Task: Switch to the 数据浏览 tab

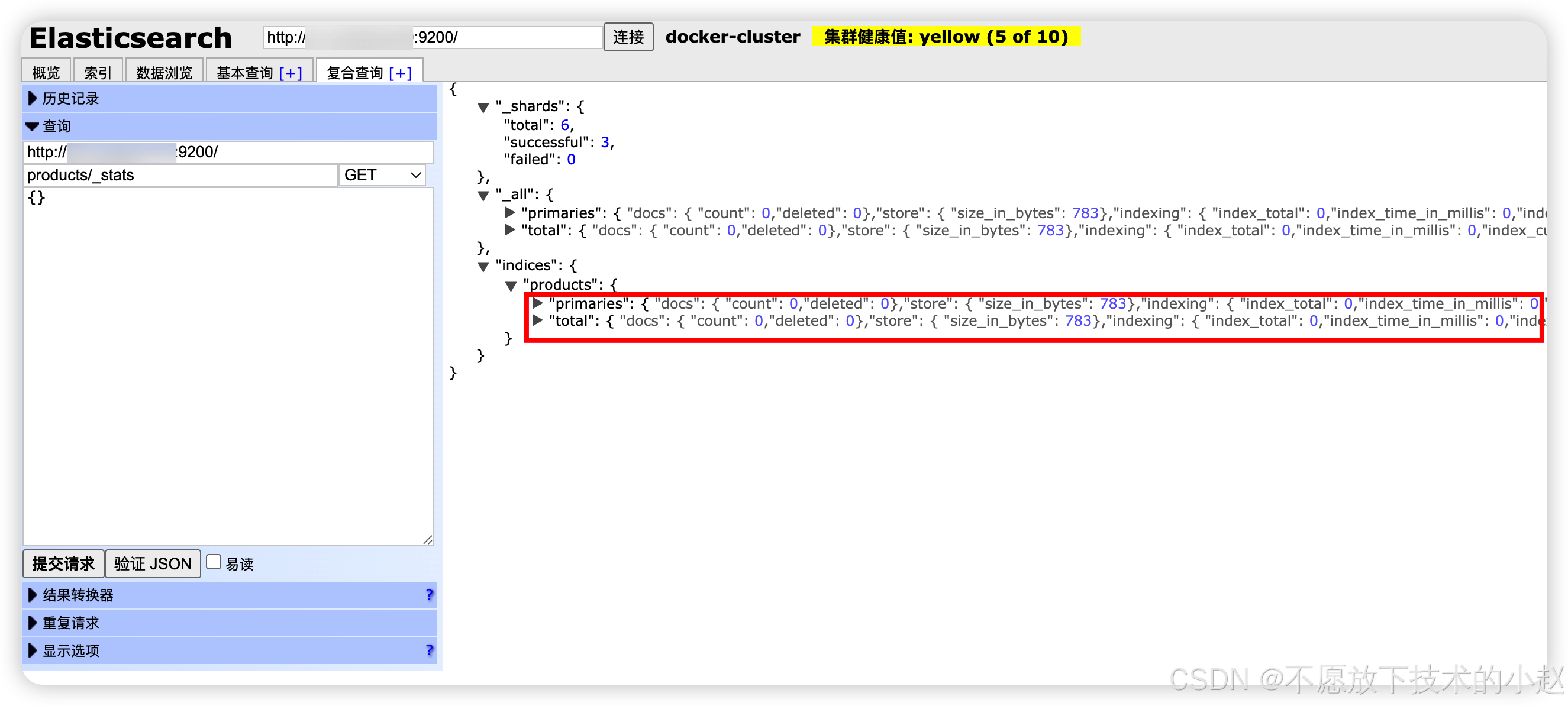Action: click(x=164, y=73)
